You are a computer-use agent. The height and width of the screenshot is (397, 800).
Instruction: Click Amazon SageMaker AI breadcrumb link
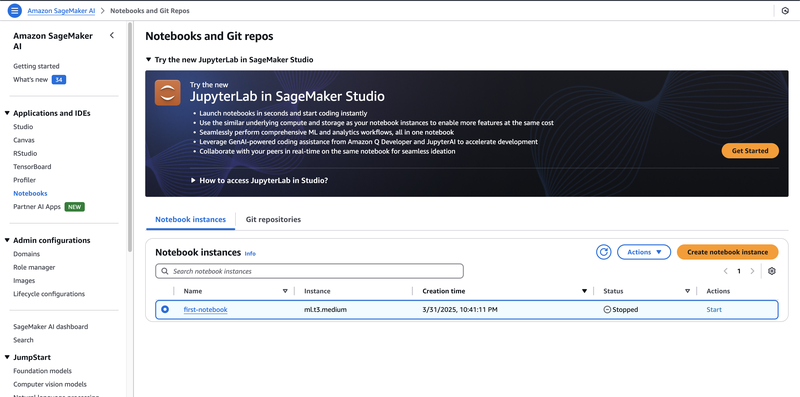coord(61,10)
